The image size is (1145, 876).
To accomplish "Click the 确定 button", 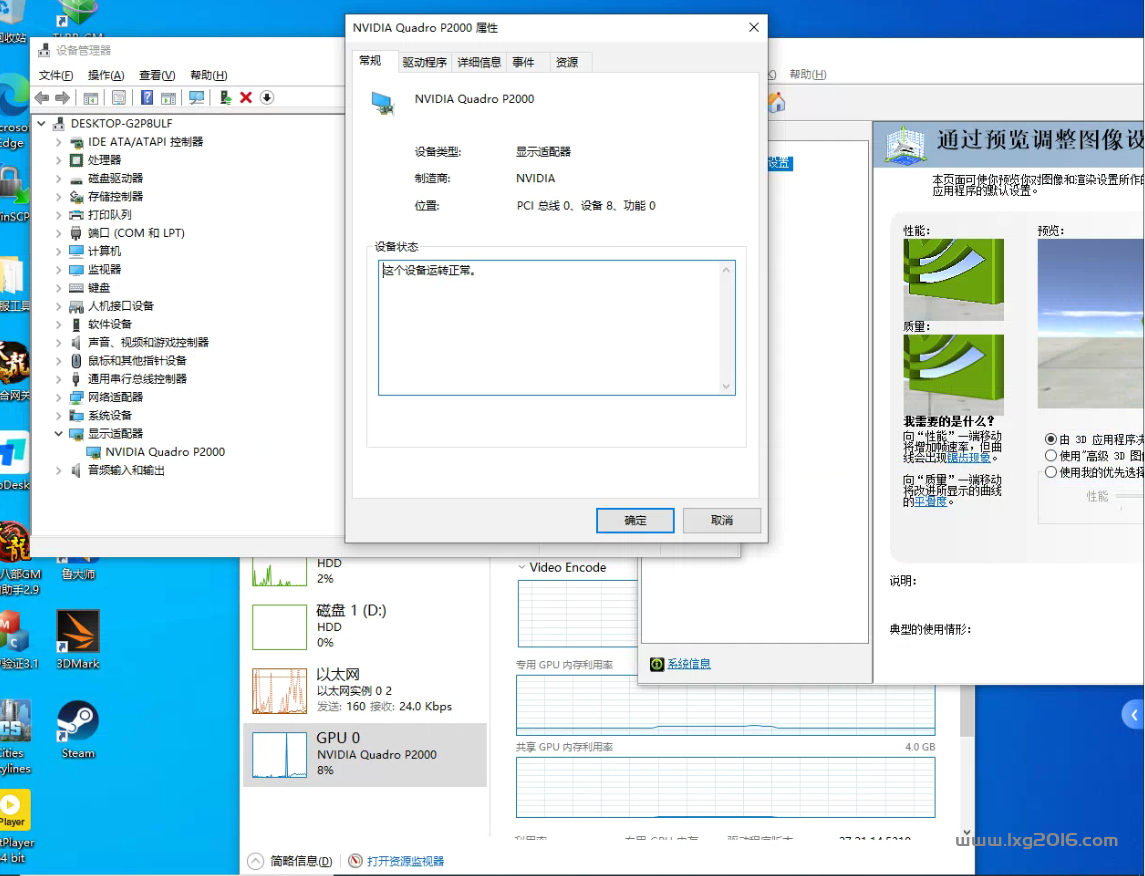I will point(635,520).
